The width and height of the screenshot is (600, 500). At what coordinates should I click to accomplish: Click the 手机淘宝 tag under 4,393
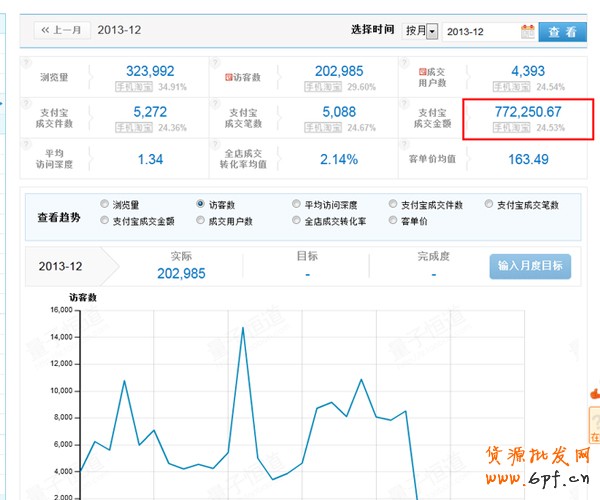coord(512,87)
